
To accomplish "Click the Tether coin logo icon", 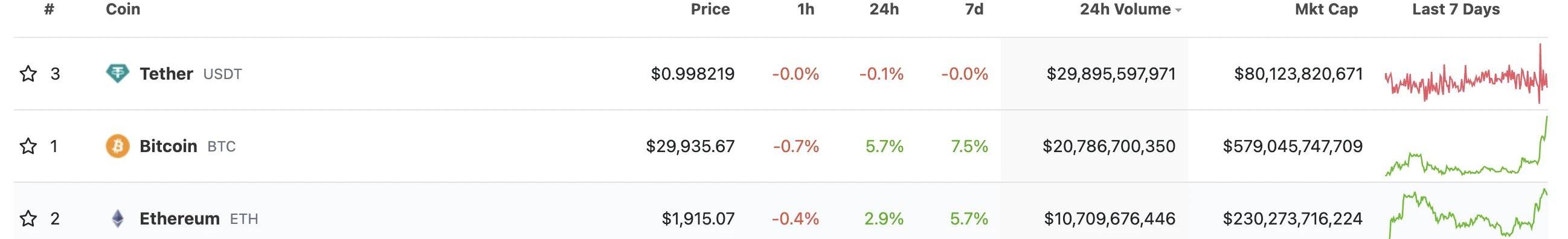I will tap(117, 74).
